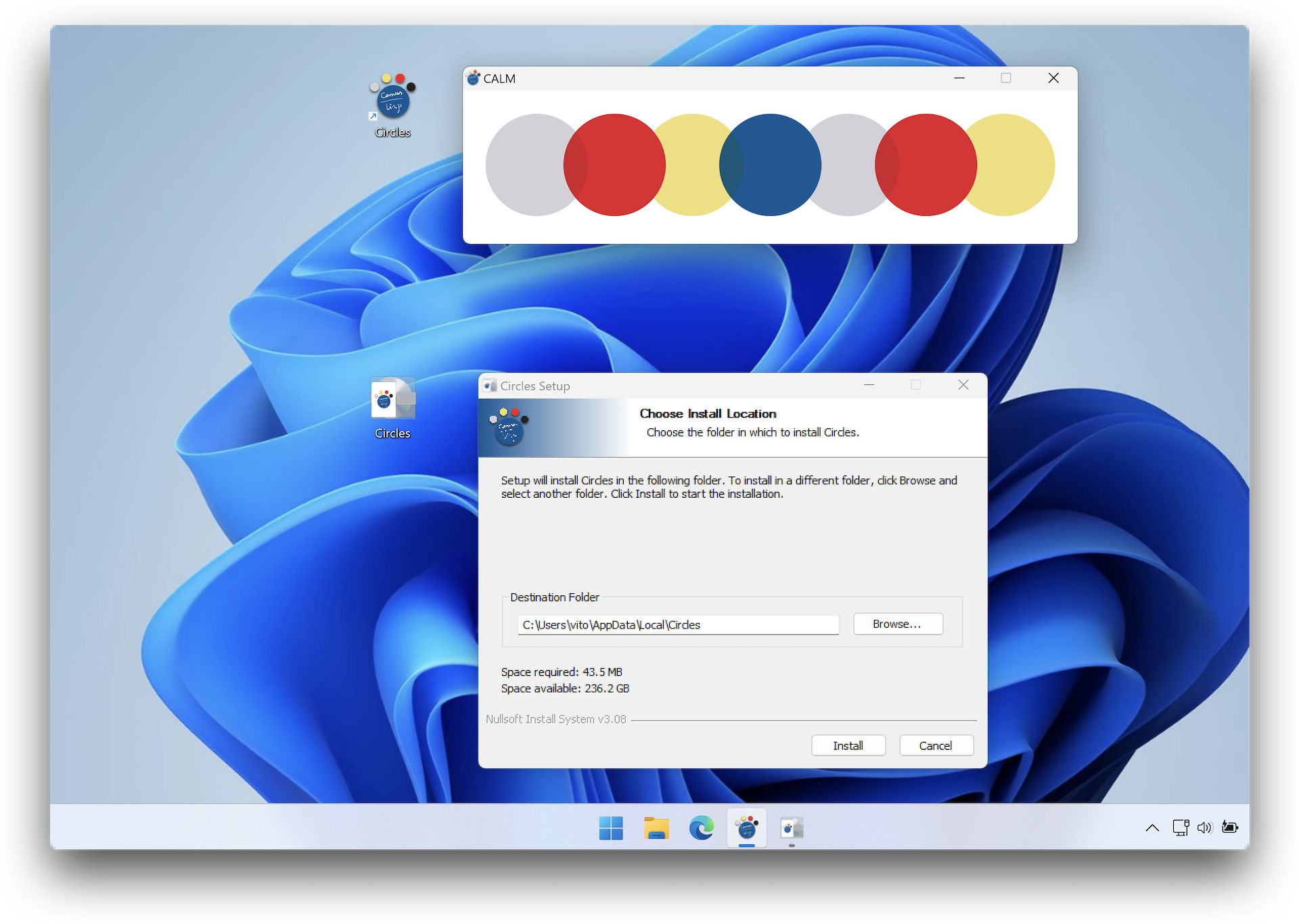Switch to CALM app on taskbar
The width and height of the screenshot is (1299, 924).
747,828
